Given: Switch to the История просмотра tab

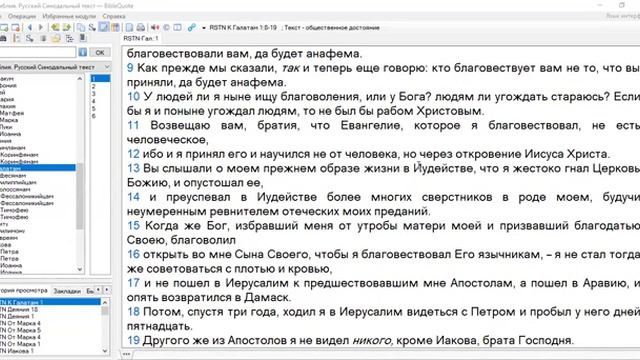Looking at the screenshot, I should coord(24,291).
